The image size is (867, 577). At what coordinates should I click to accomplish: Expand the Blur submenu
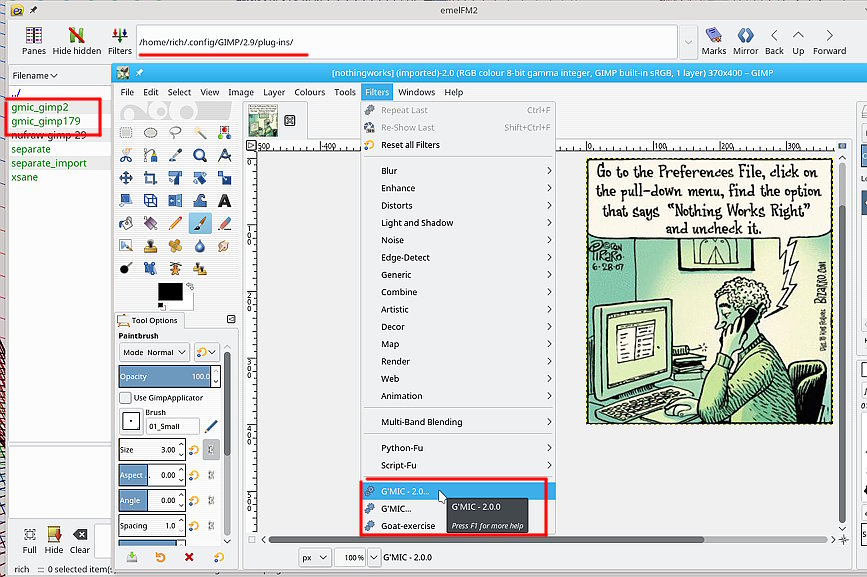pyautogui.click(x=458, y=171)
